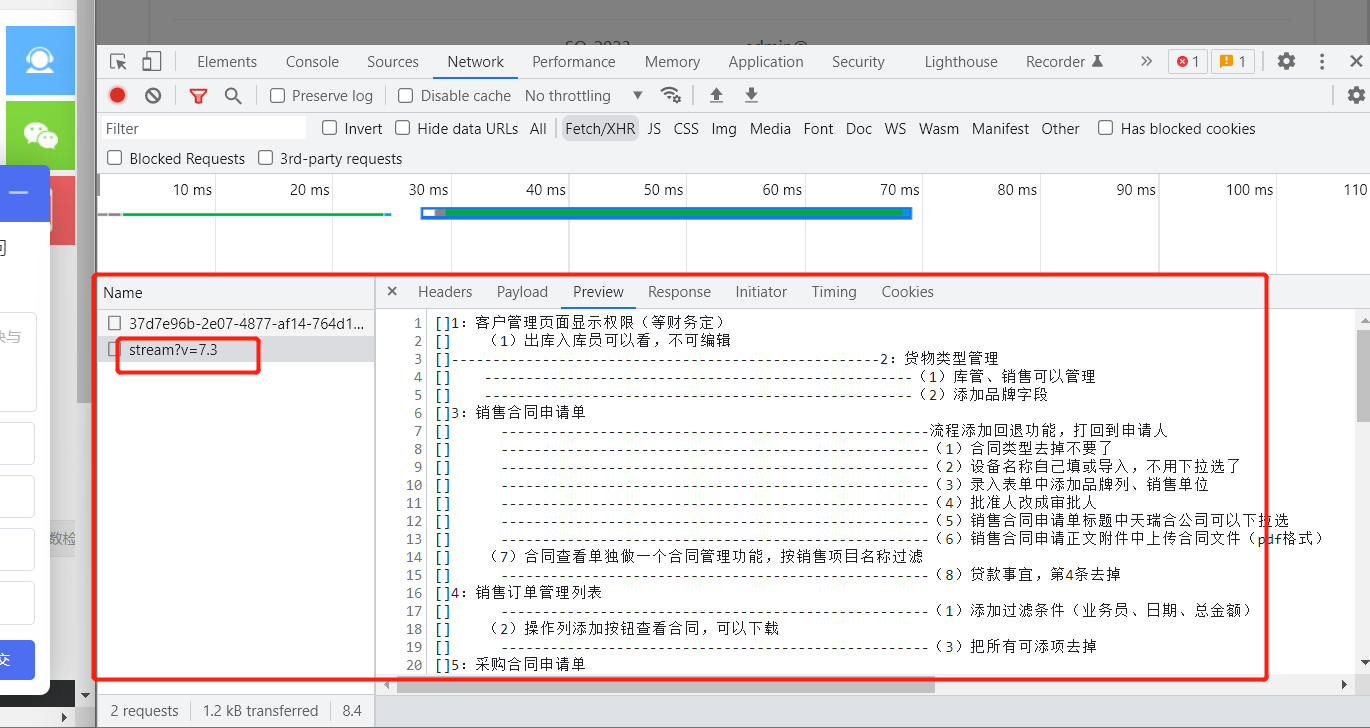Open network conditions wifi icon
Viewport: 1370px width, 728px height.
[670, 96]
